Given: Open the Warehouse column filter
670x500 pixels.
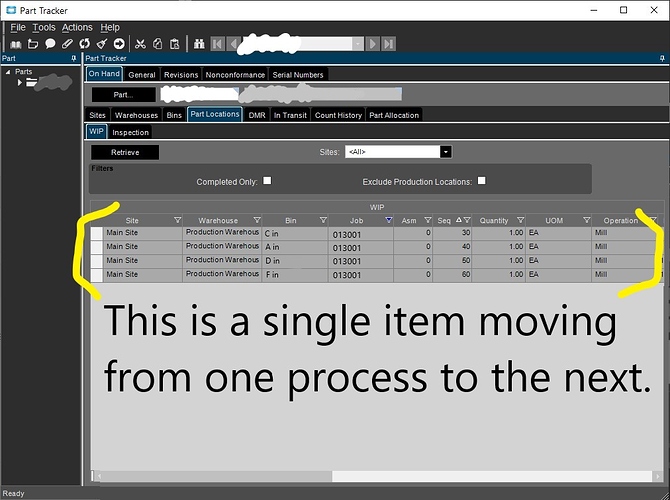Looking at the screenshot, I should [257, 220].
